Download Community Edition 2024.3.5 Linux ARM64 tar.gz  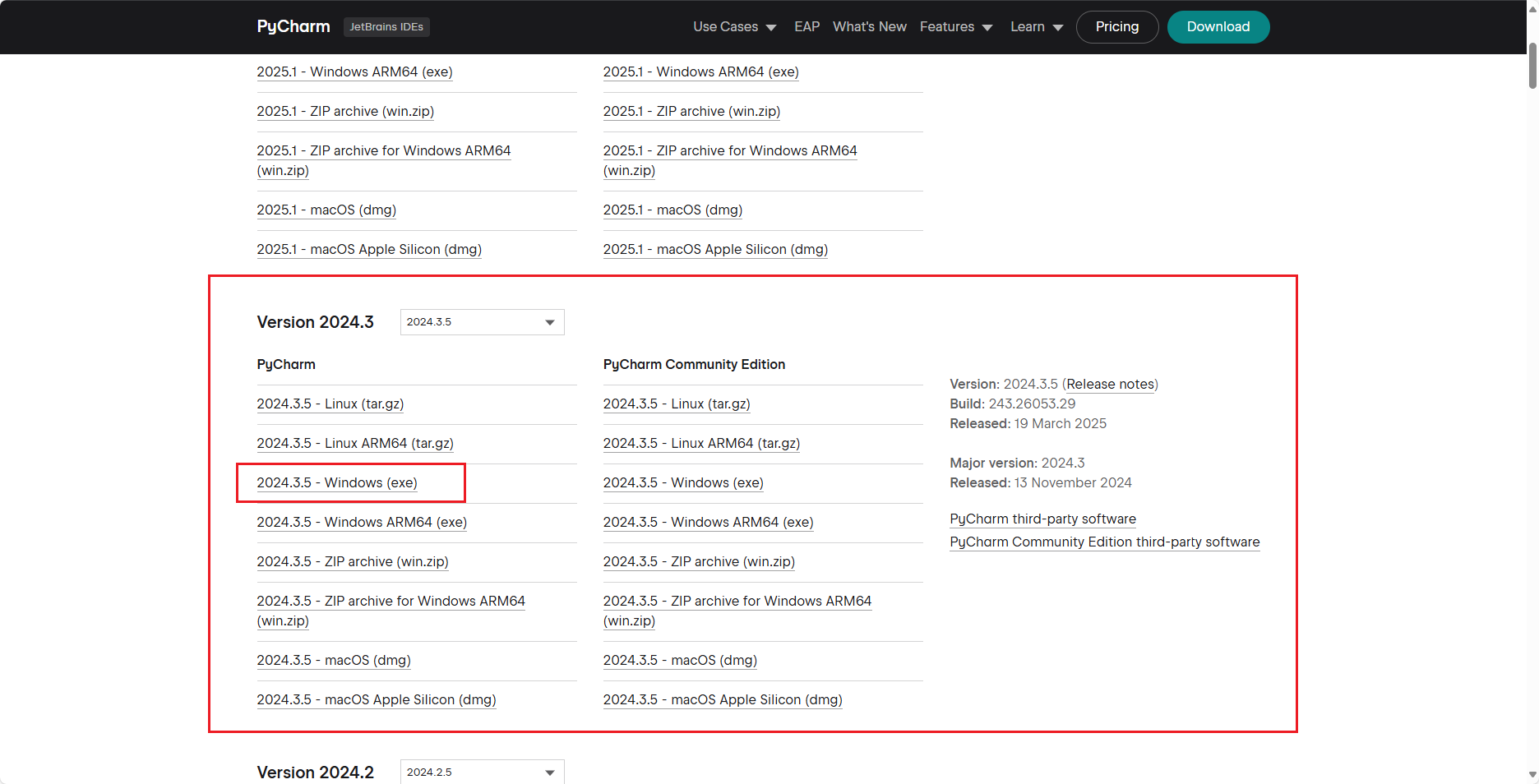(701, 443)
